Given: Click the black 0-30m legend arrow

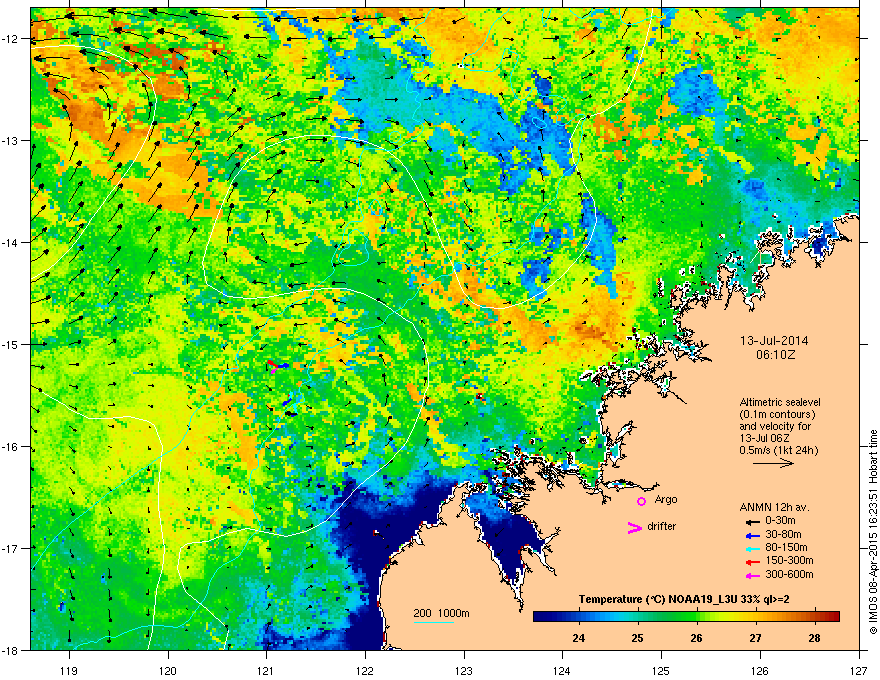Looking at the screenshot, I should (753, 522).
